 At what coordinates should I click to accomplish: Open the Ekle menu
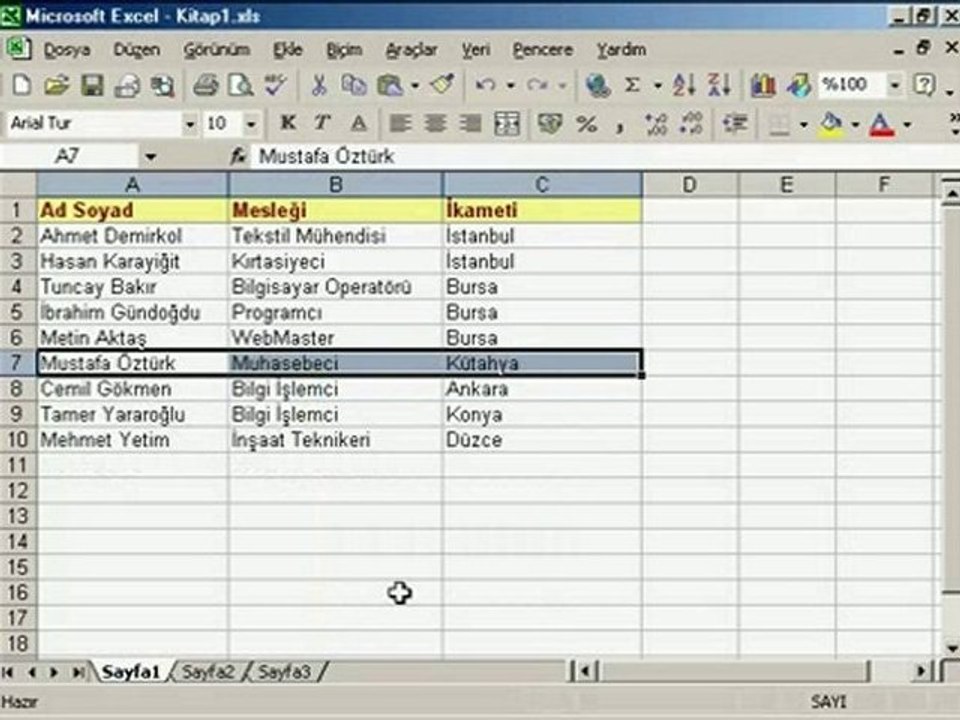click(288, 50)
